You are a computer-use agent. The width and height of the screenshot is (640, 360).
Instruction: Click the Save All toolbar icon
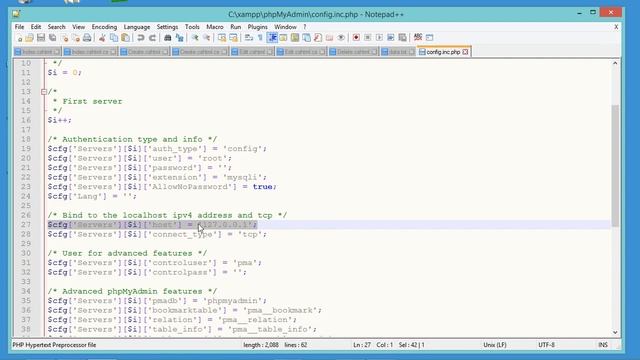tap(52, 38)
